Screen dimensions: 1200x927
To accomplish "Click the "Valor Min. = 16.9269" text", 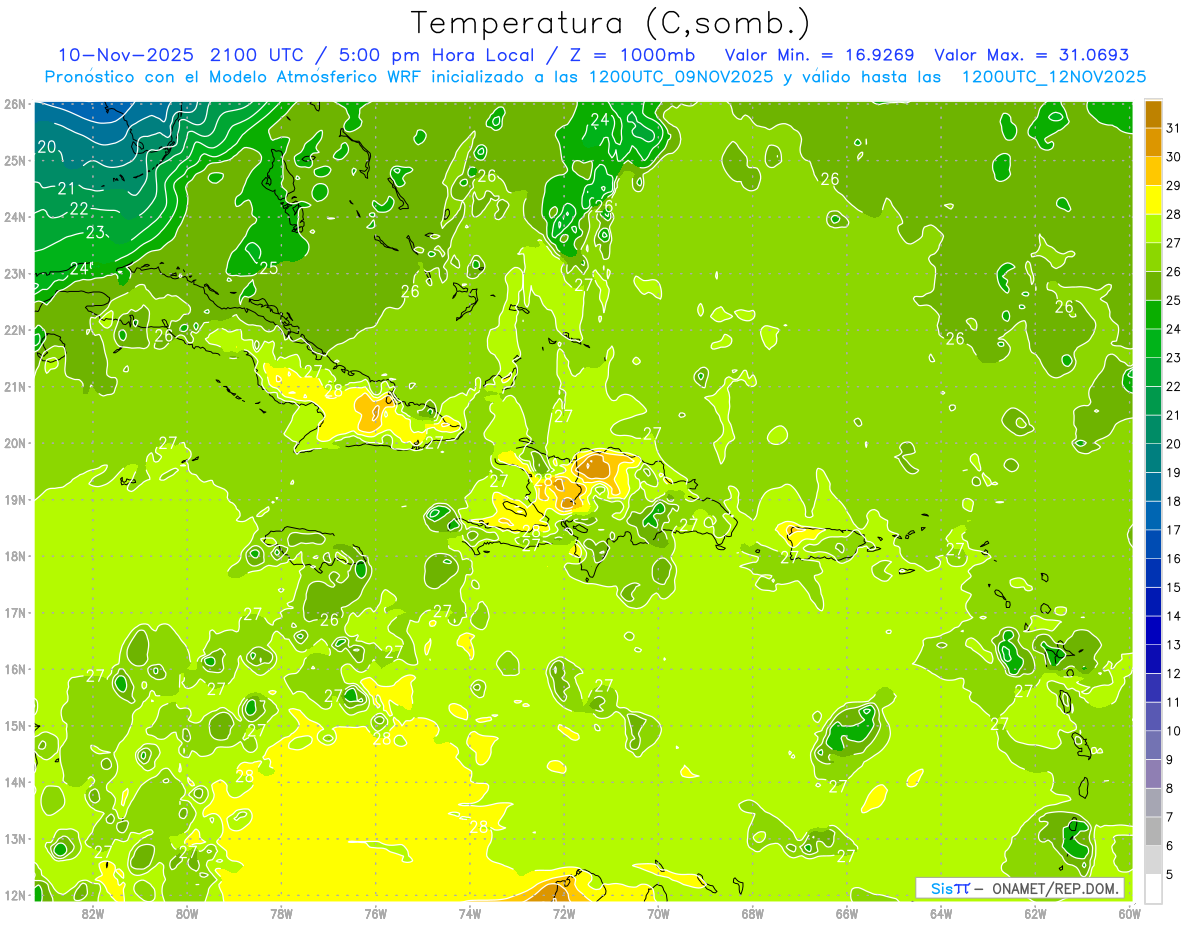I will point(820,55).
